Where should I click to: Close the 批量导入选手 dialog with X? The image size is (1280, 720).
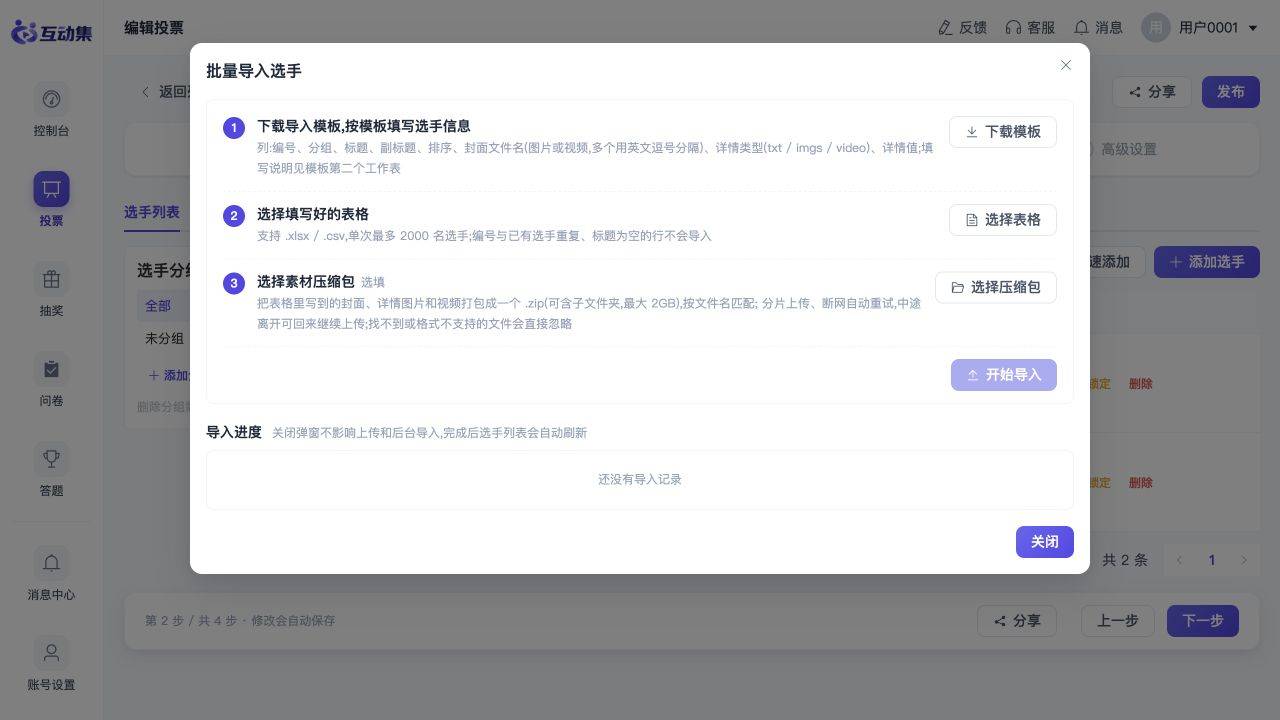[x=1066, y=65]
